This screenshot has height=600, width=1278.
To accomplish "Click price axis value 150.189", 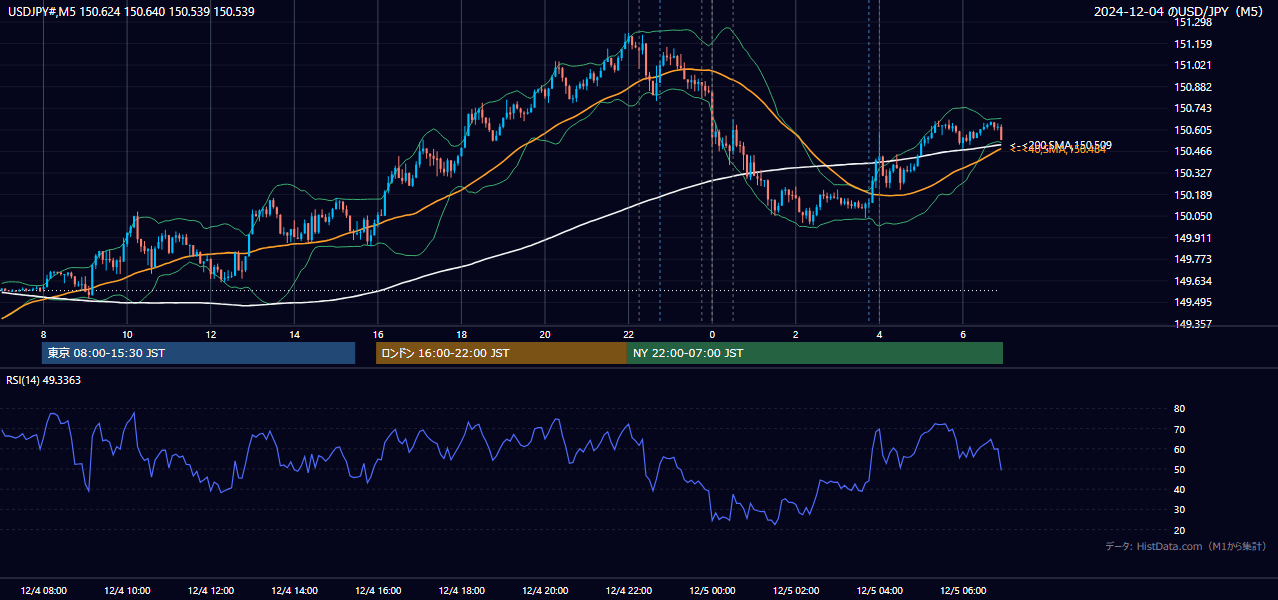I will click(1192, 195).
